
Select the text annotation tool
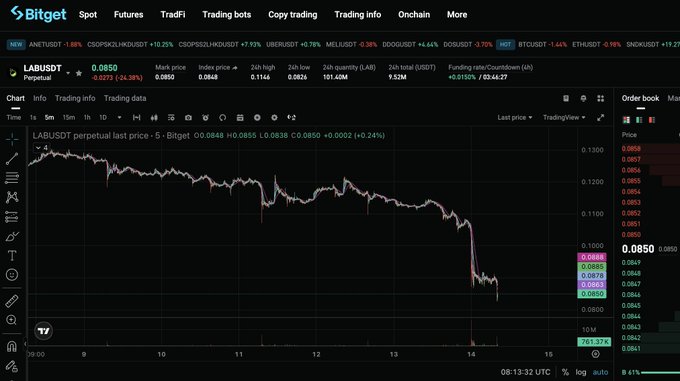(12, 255)
